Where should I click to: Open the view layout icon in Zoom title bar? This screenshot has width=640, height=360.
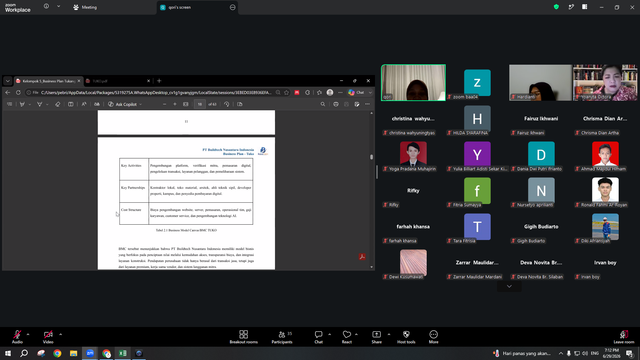pyautogui.click(x=584, y=7)
